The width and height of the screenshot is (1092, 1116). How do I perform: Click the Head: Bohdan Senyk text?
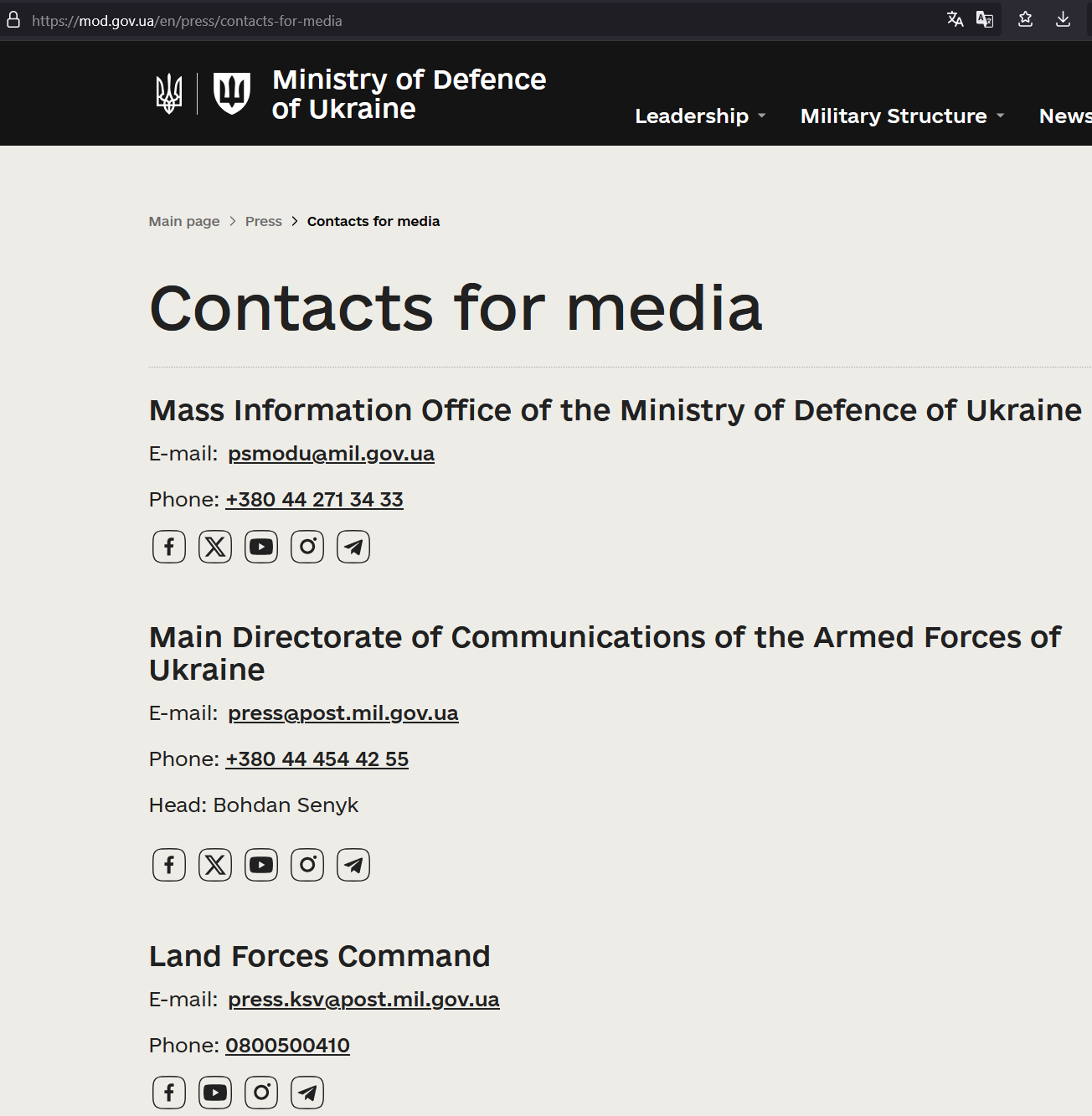tap(254, 805)
